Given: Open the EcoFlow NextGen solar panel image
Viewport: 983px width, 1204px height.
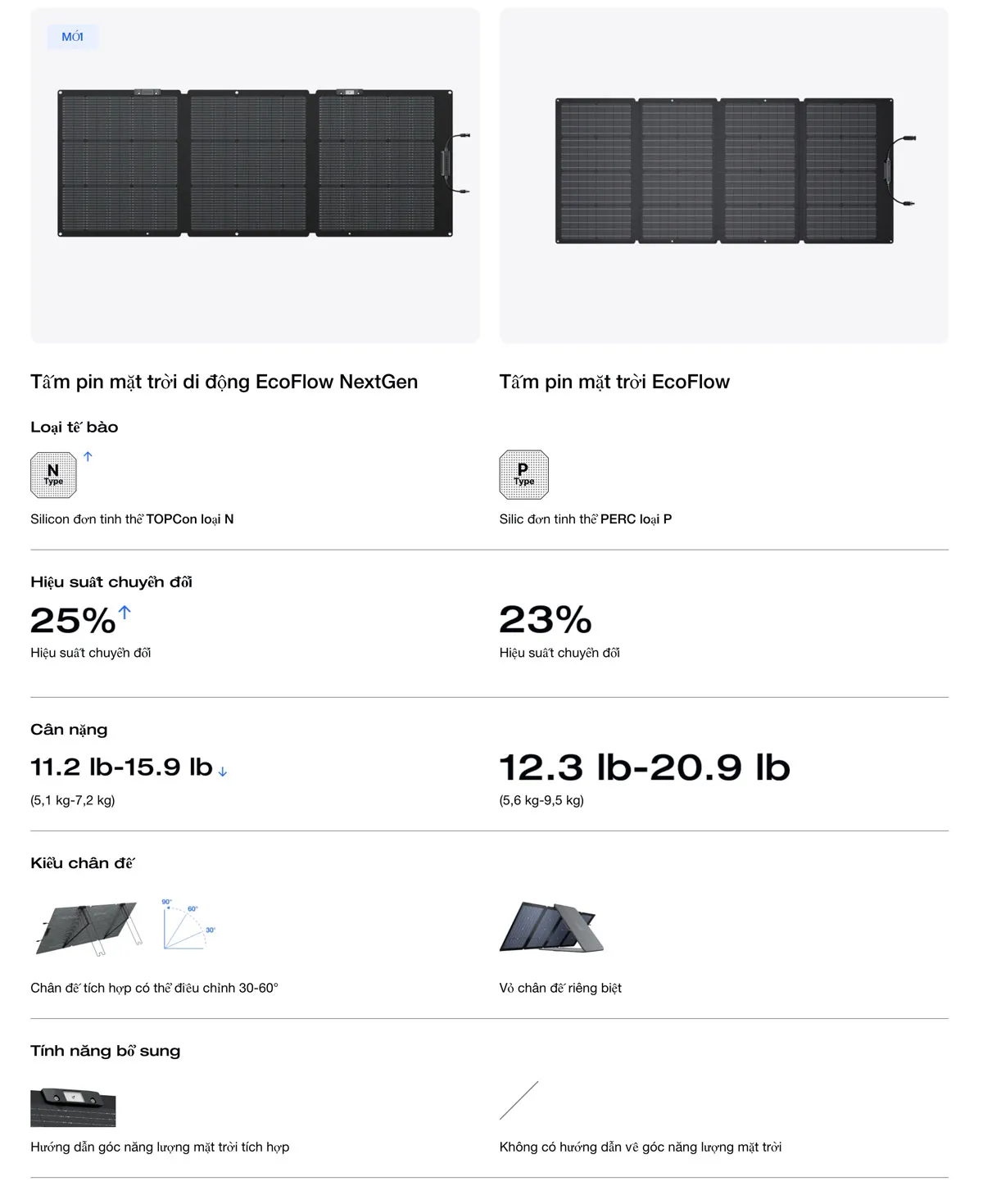Looking at the screenshot, I should (x=256, y=164).
